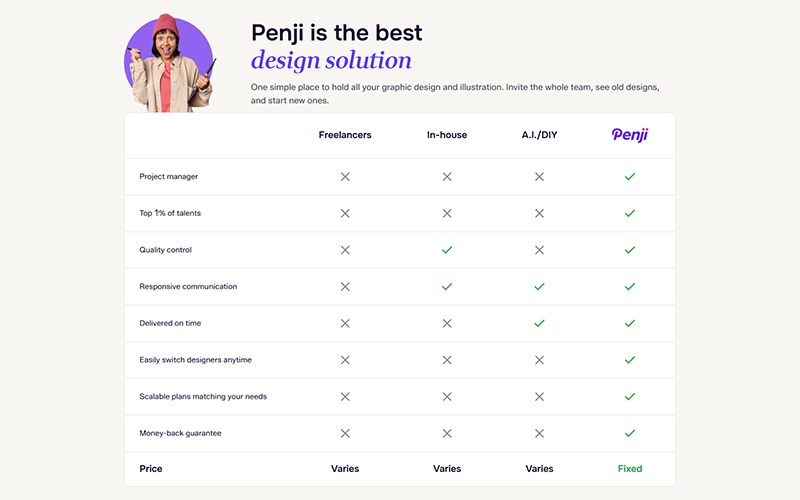Click the Penji logo in table header
The width and height of the screenshot is (800, 500).
coord(630,135)
